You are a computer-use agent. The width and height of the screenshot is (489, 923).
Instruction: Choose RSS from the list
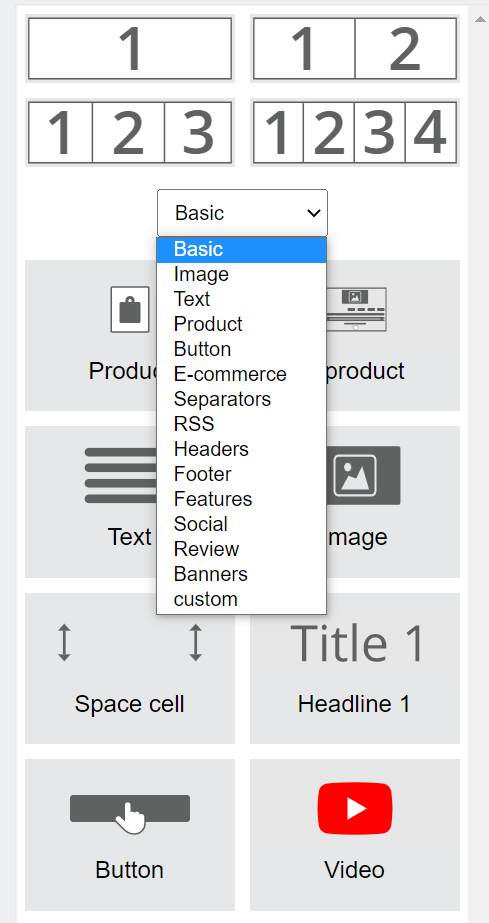click(241, 424)
